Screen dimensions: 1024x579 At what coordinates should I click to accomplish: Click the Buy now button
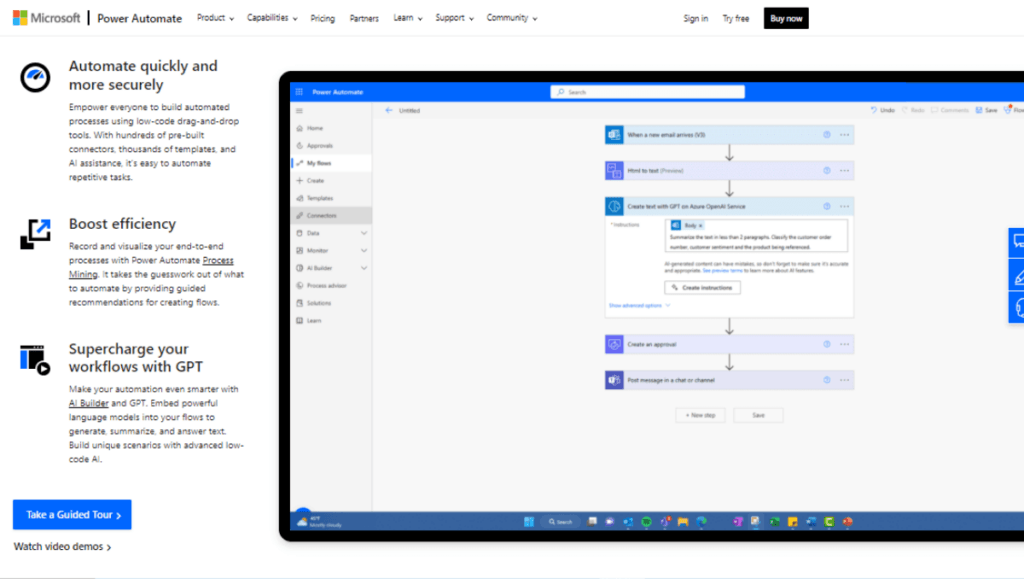point(786,17)
